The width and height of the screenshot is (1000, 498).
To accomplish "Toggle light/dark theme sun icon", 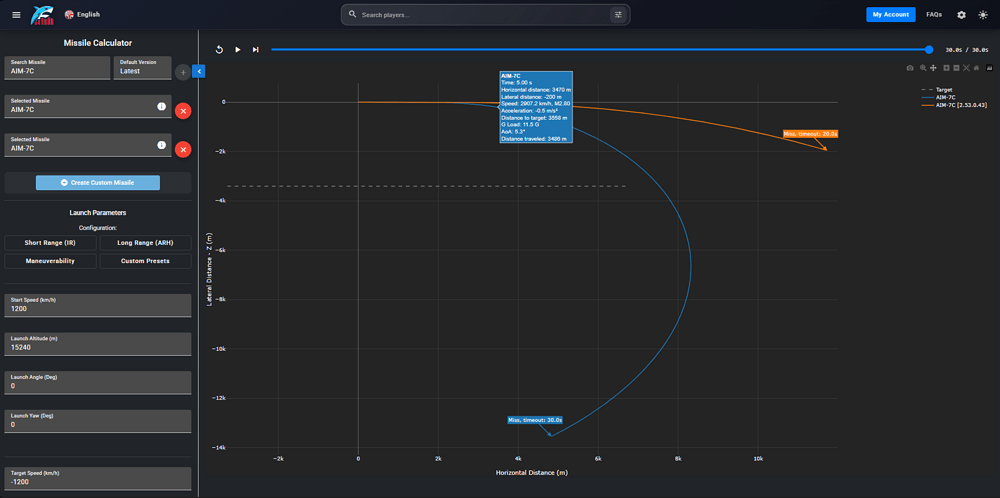I will point(983,15).
